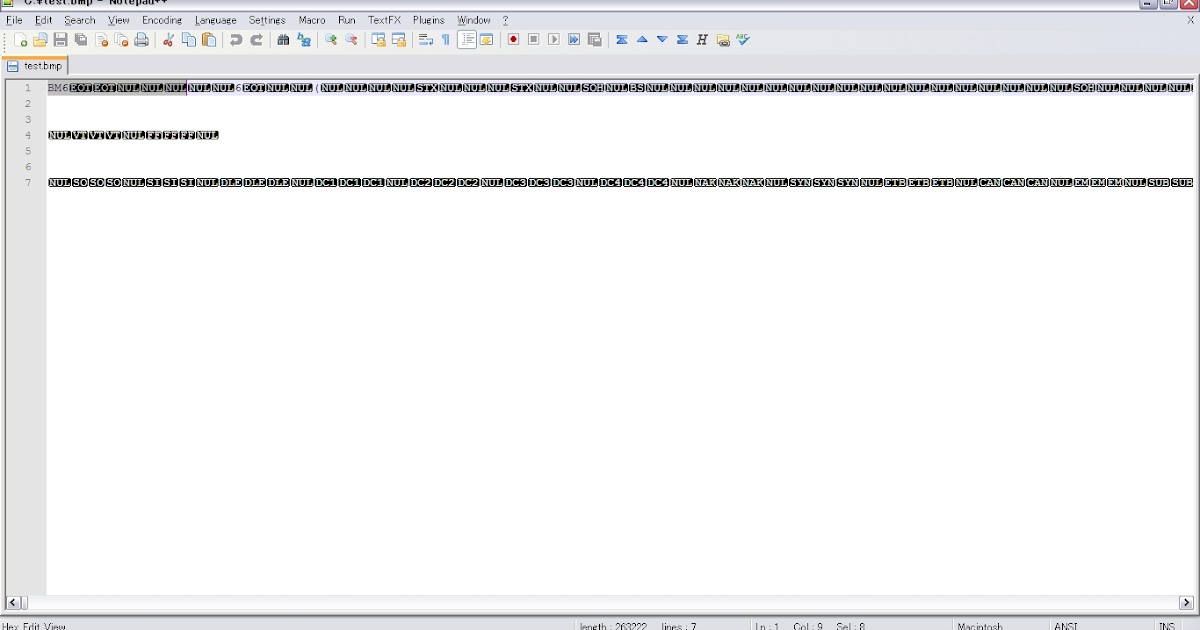The height and width of the screenshot is (630, 1200).
Task: Click the Macintosh line-ending status entry
Action: tap(980, 626)
